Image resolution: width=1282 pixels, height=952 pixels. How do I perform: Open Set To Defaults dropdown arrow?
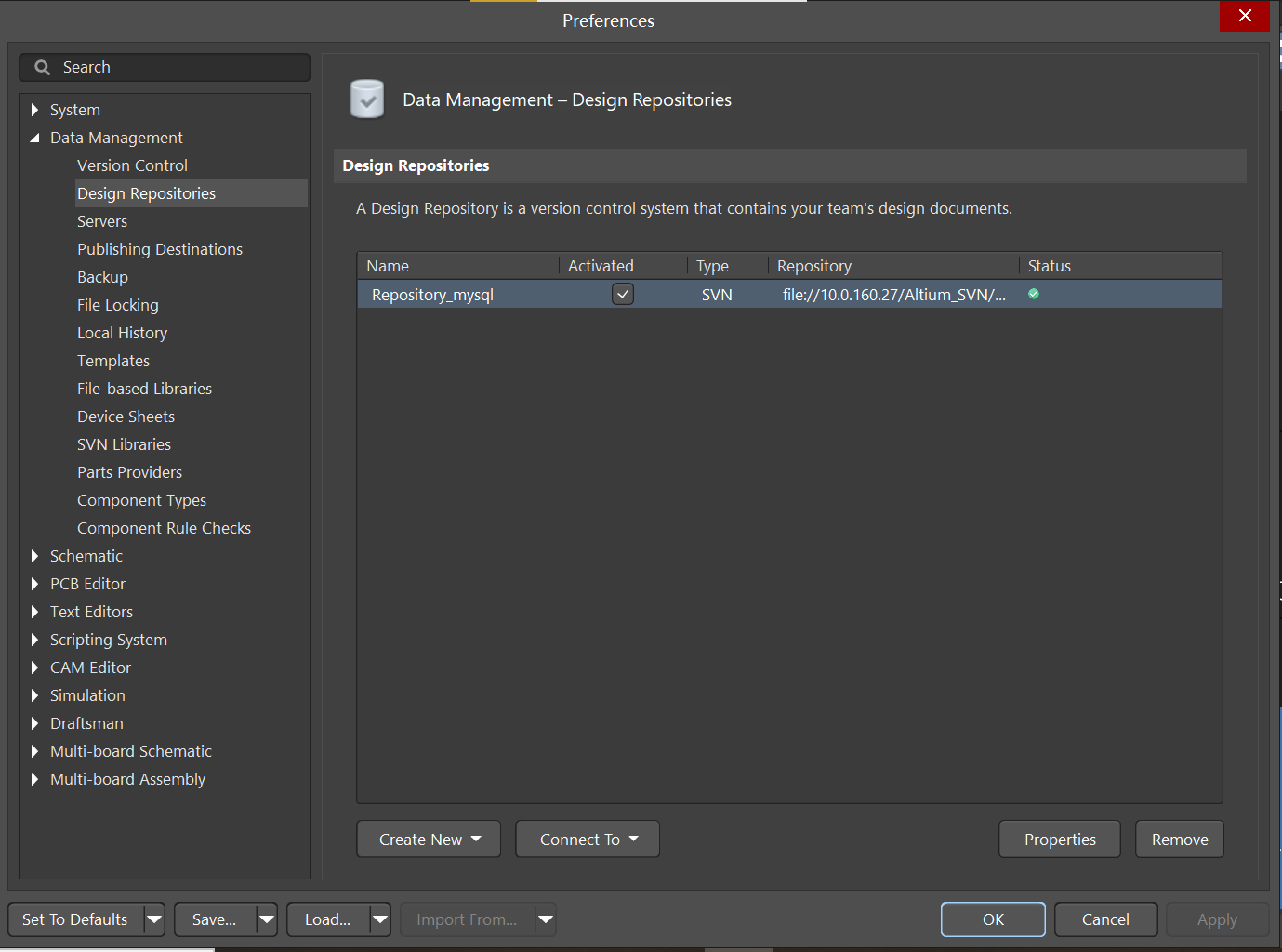pyautogui.click(x=154, y=919)
